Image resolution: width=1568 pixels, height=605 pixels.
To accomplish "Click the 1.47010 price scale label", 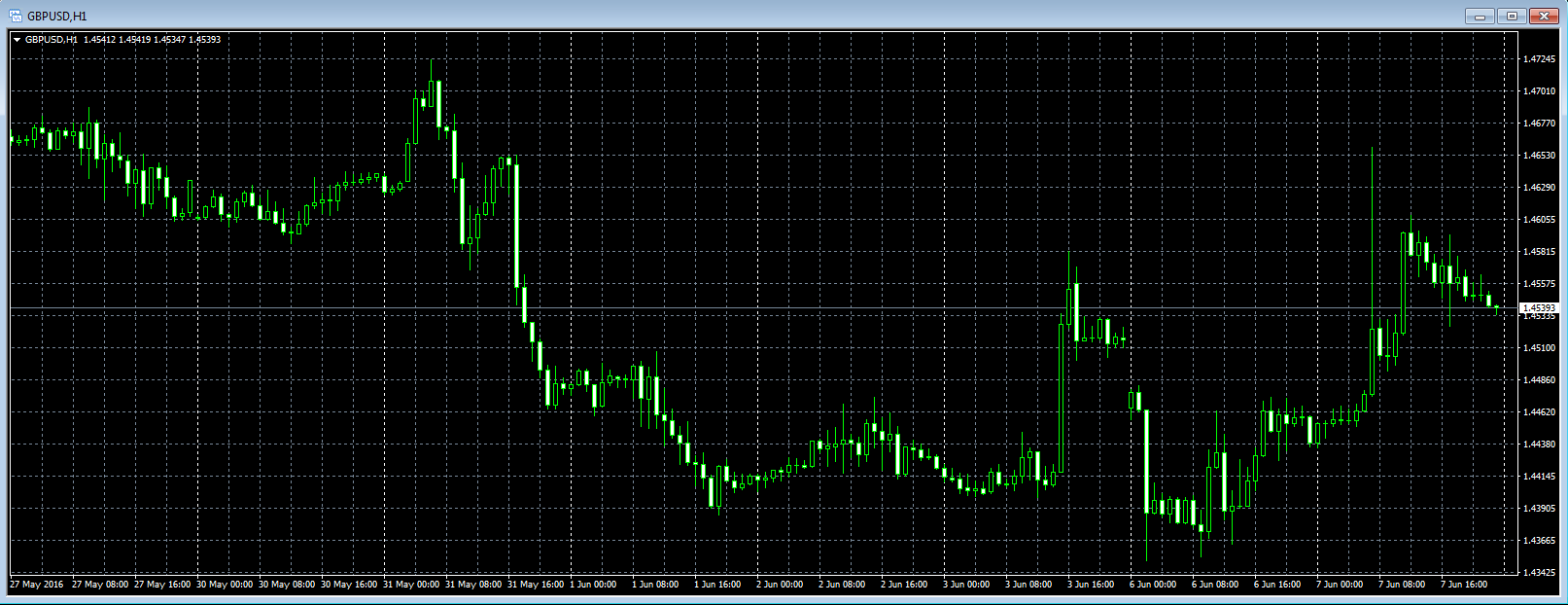I will (1540, 91).
